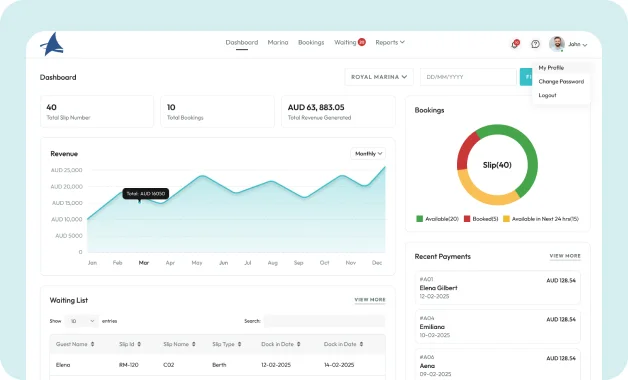The height and width of the screenshot is (380, 628).
Task: Click the teal filter button
Action: pyautogui.click(x=526, y=77)
